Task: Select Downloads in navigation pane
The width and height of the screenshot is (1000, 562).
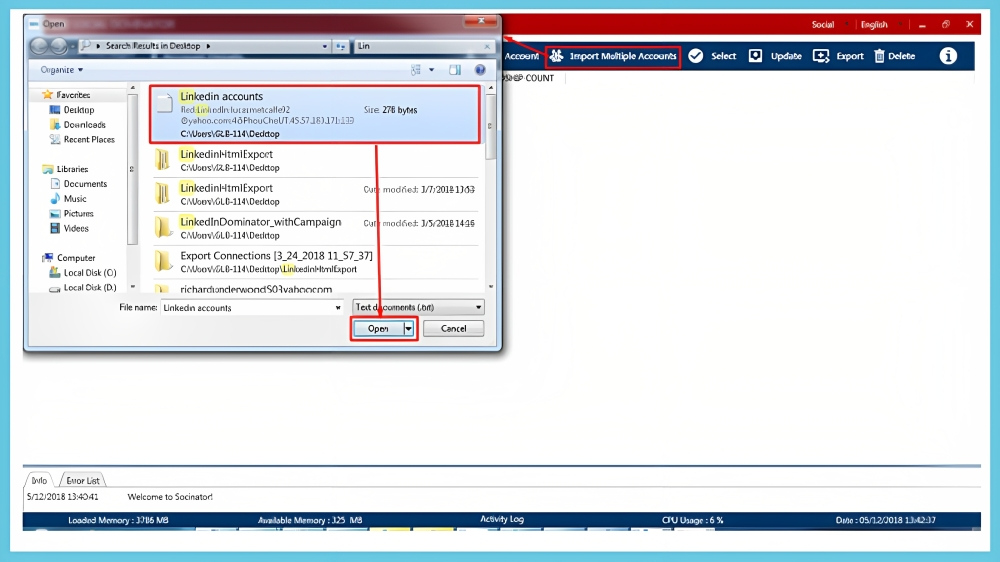Action: (x=78, y=124)
